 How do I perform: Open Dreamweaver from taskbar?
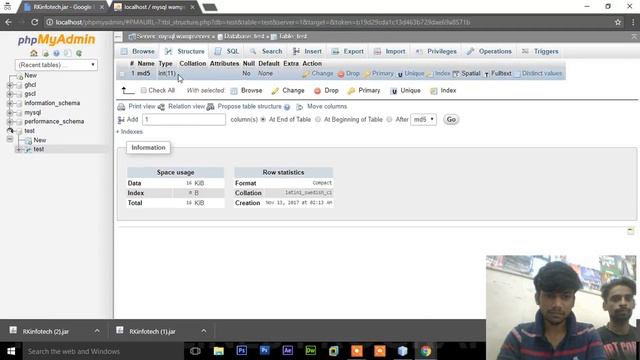coord(311,351)
